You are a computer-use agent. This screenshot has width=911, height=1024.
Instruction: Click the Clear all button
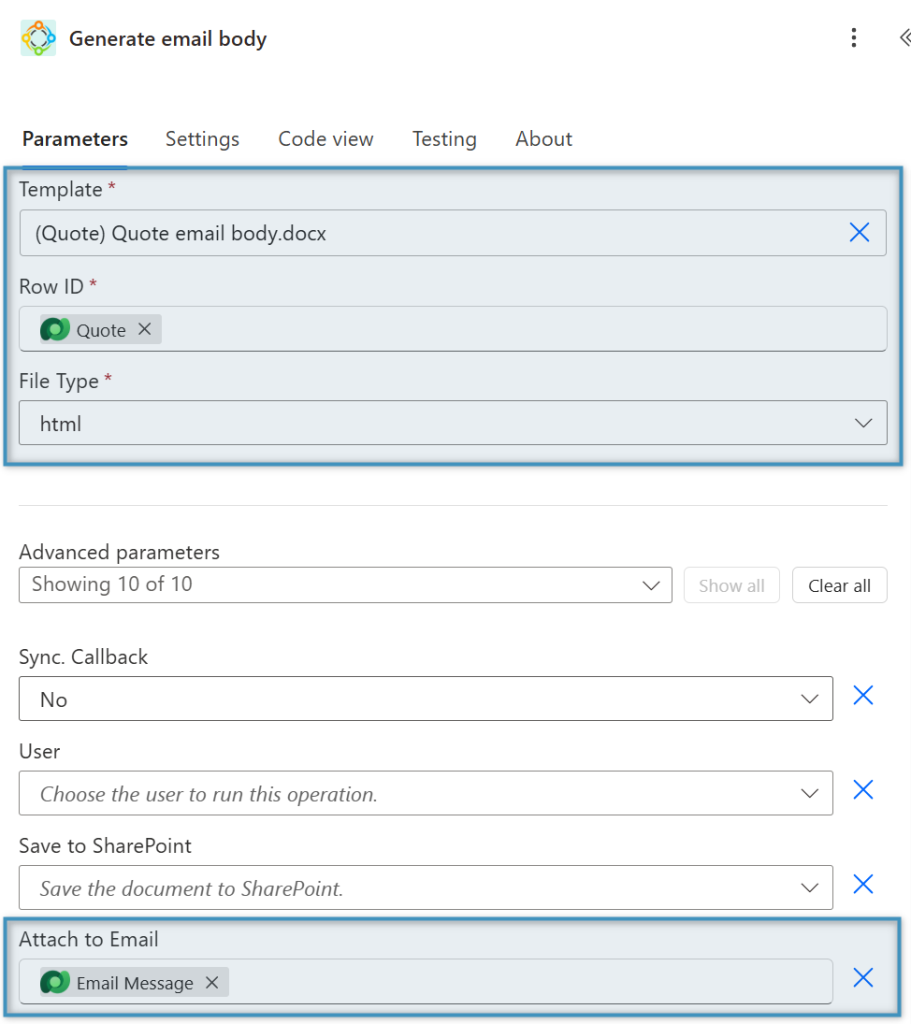click(839, 585)
